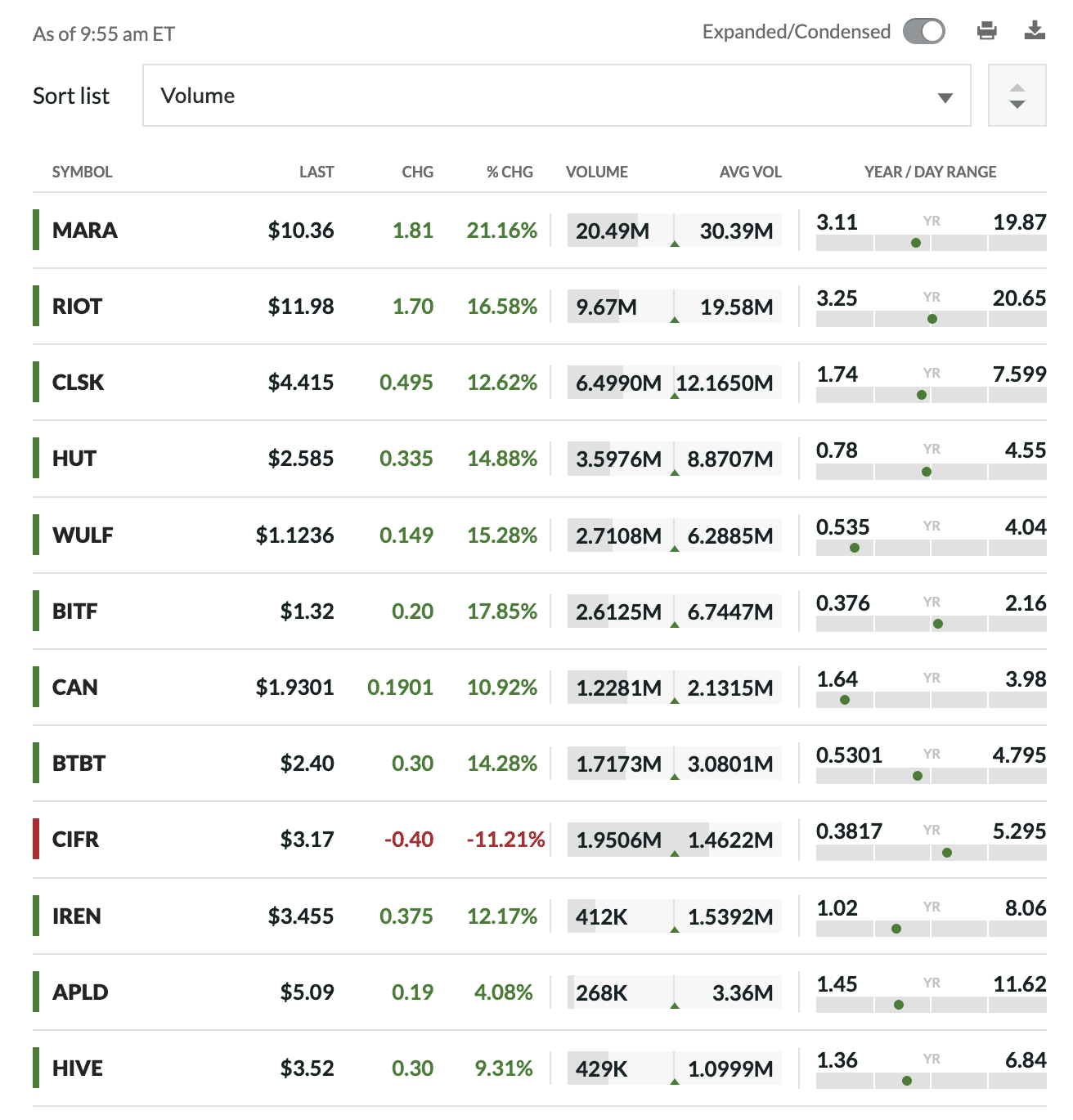Click the MARA volume bar 20.49M
The width and height of the screenshot is (1073, 1120).
[x=613, y=231]
